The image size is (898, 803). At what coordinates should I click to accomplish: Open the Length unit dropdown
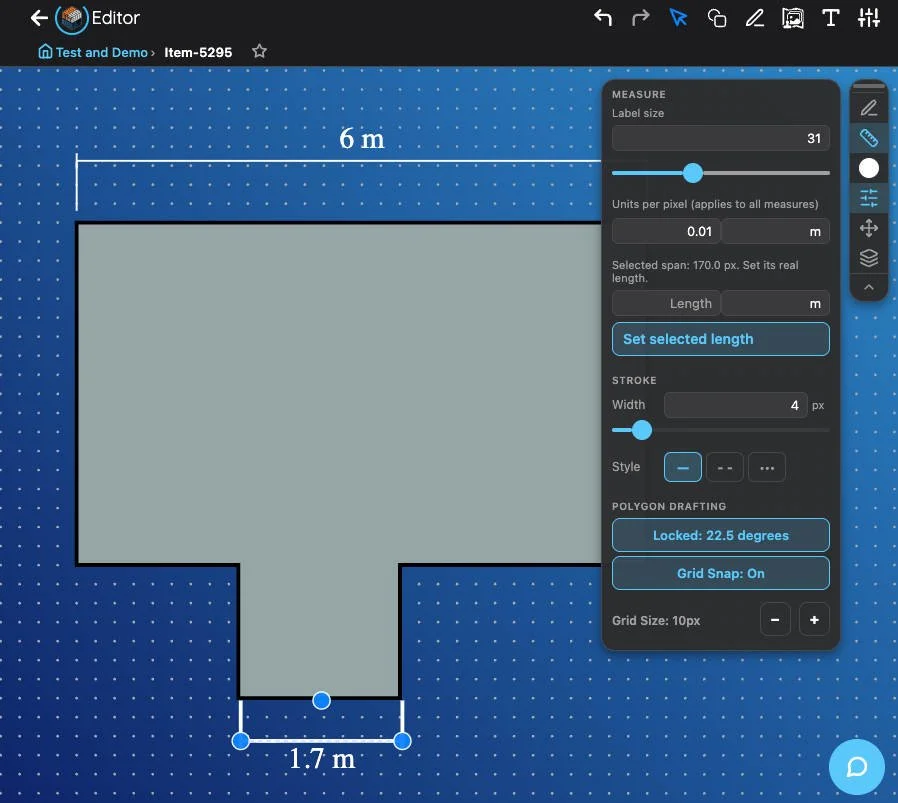coord(775,304)
